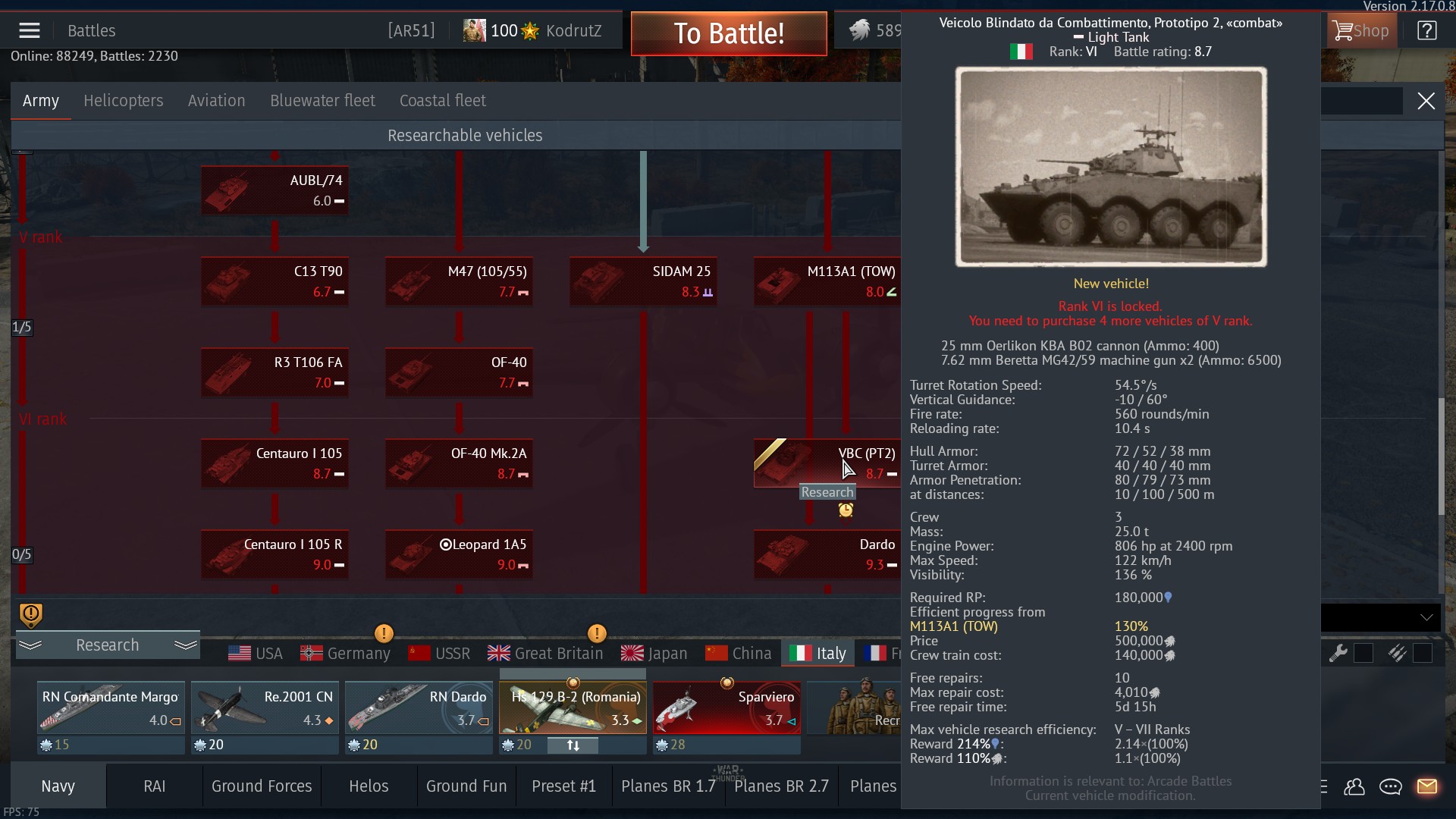This screenshot has height=819, width=1456.
Task: Select the M47 (105/55) vehicle card
Action: click(459, 281)
